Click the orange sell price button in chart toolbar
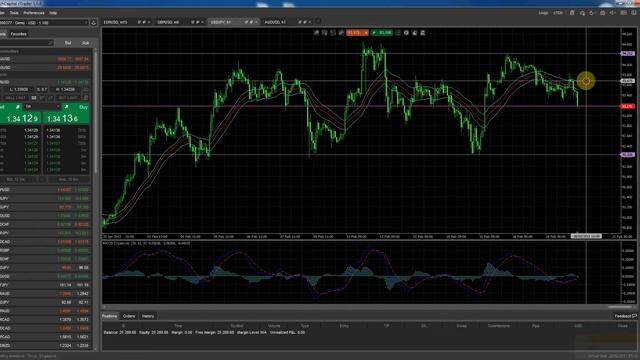Screen dimensions: 640x360 click(x=357, y=33)
